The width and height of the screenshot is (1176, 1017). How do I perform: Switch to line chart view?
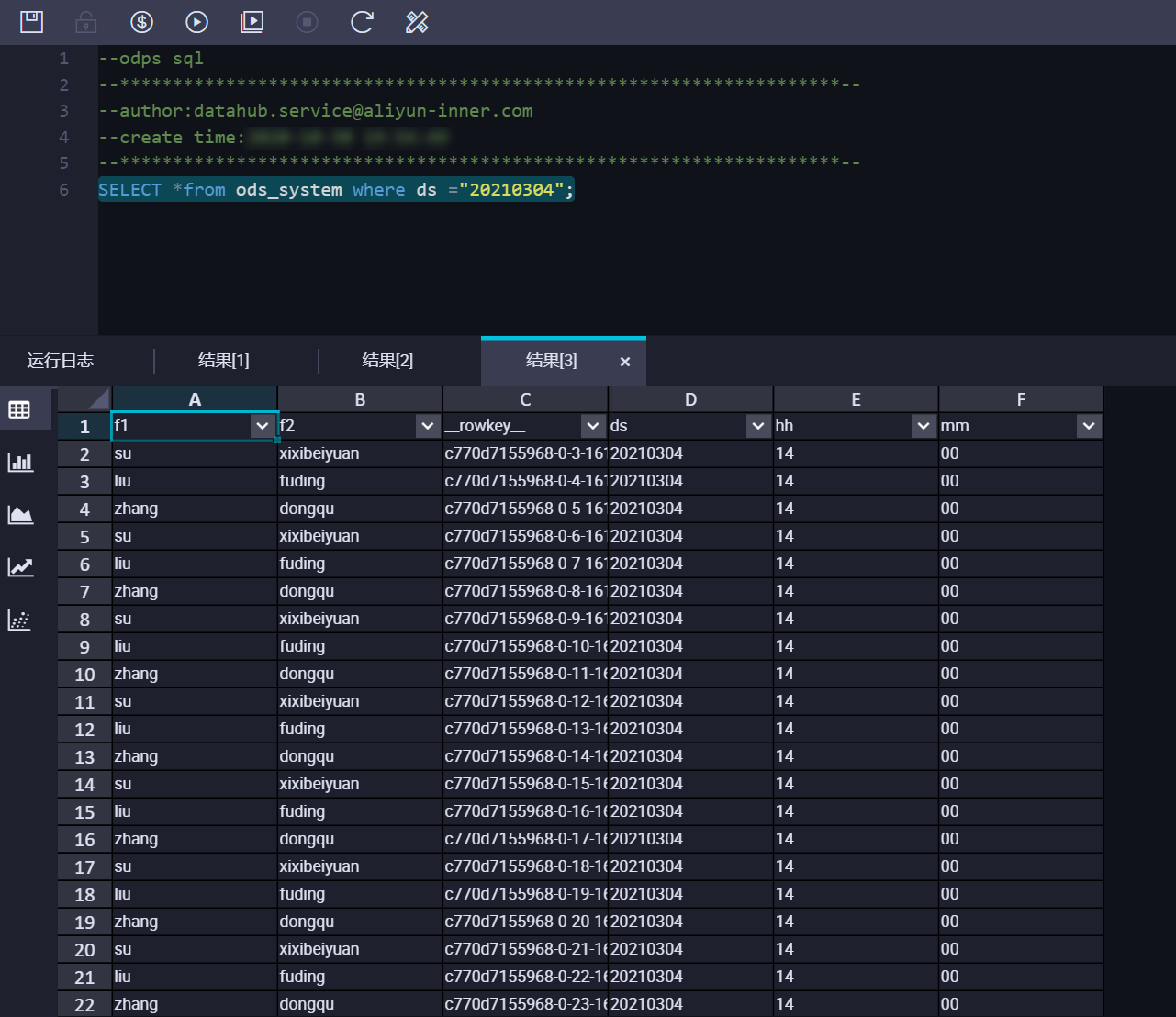coord(19,567)
